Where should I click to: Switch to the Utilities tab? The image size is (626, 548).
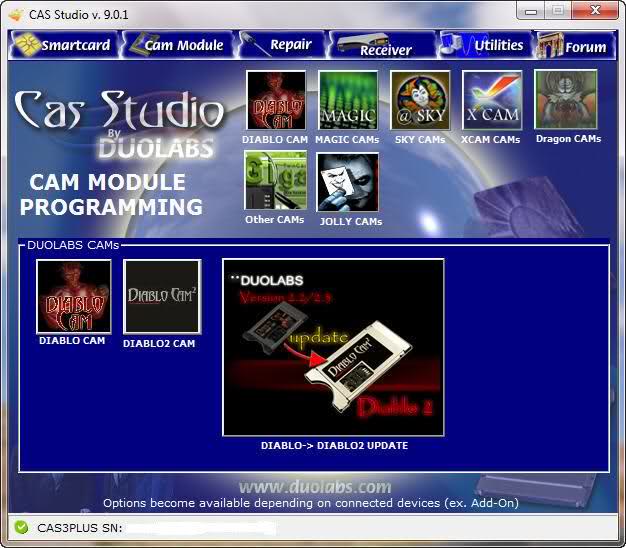click(x=487, y=45)
